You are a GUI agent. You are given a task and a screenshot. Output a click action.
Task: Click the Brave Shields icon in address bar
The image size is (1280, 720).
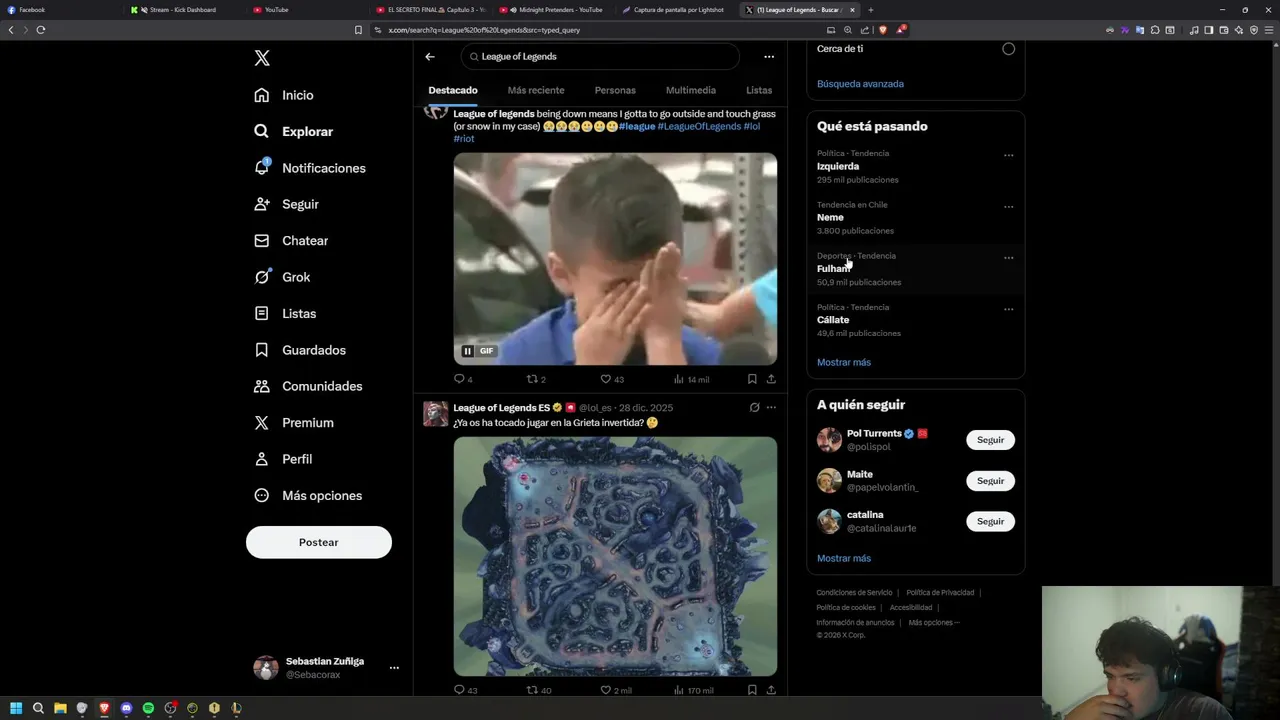(882, 30)
